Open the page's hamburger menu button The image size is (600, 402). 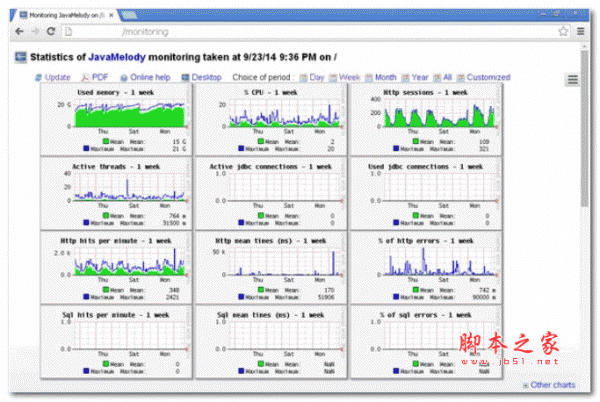[572, 80]
